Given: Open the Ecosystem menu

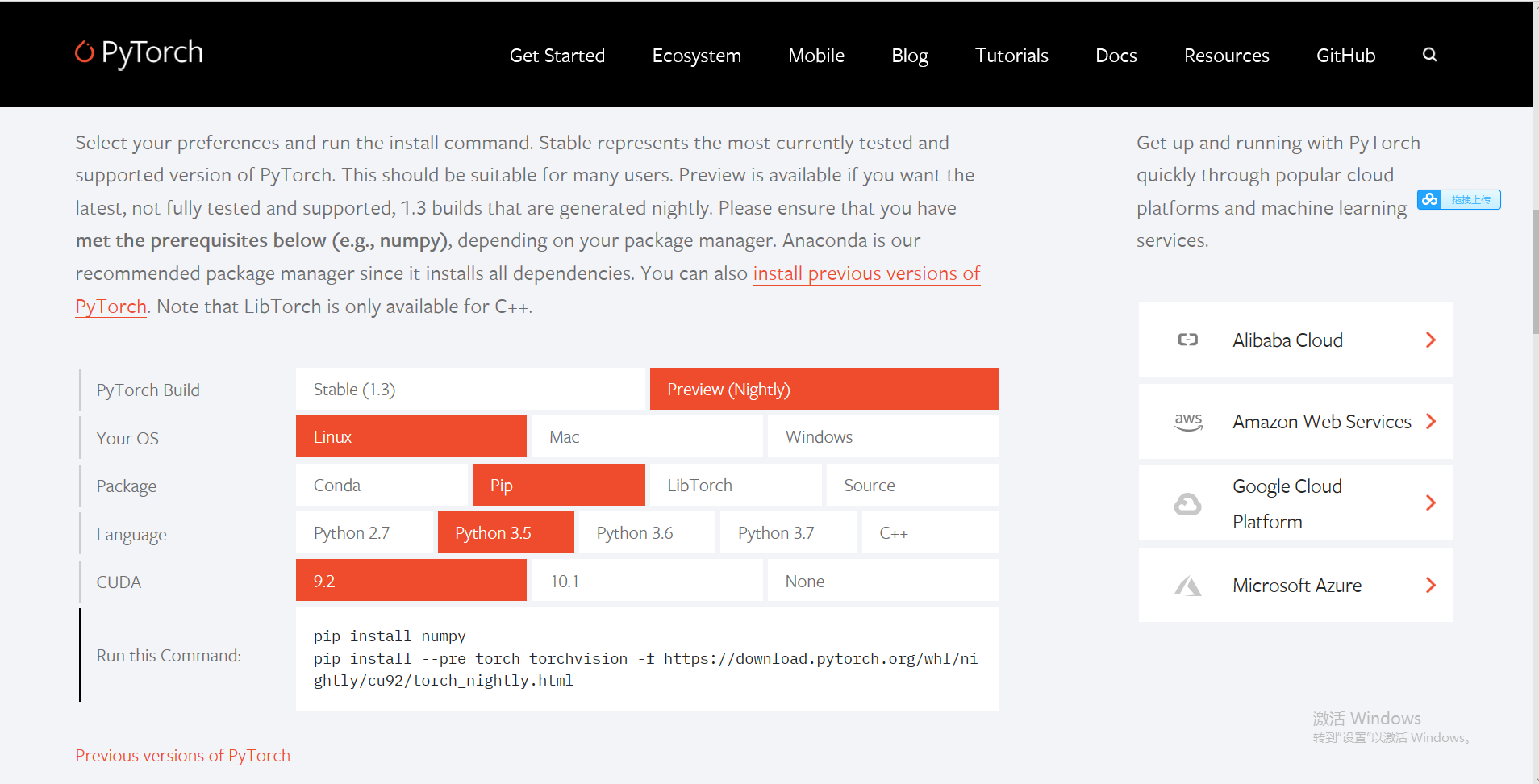Looking at the screenshot, I should [697, 55].
